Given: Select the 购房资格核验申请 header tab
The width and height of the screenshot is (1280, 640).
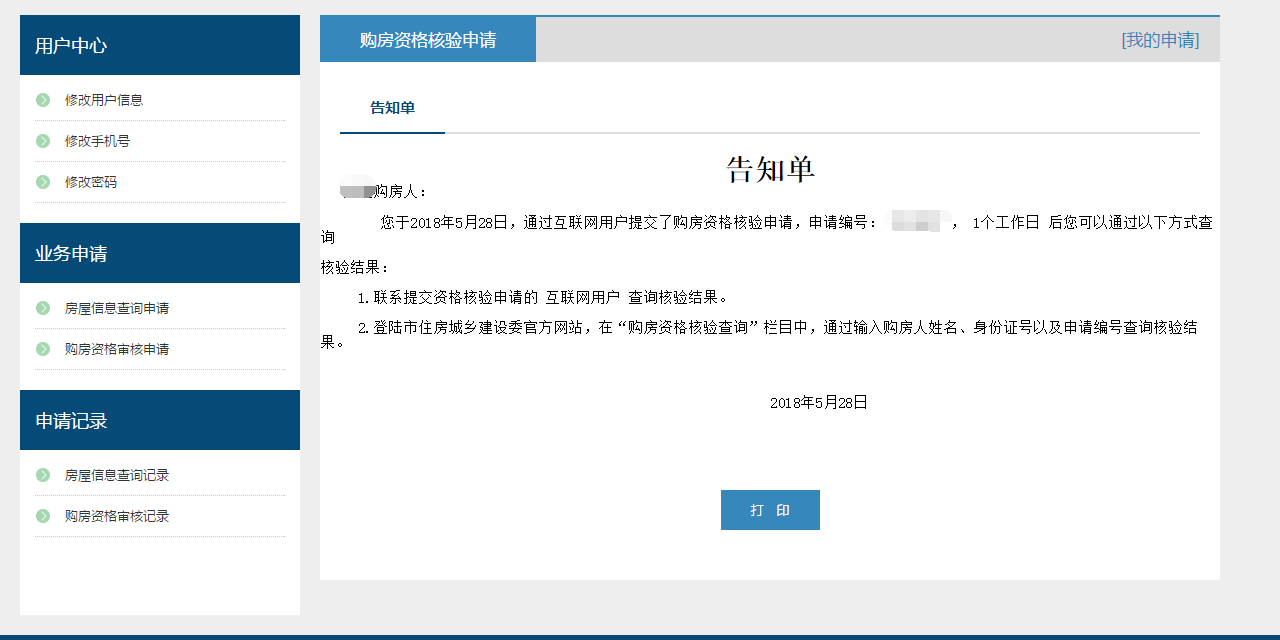Looking at the screenshot, I should [x=428, y=40].
